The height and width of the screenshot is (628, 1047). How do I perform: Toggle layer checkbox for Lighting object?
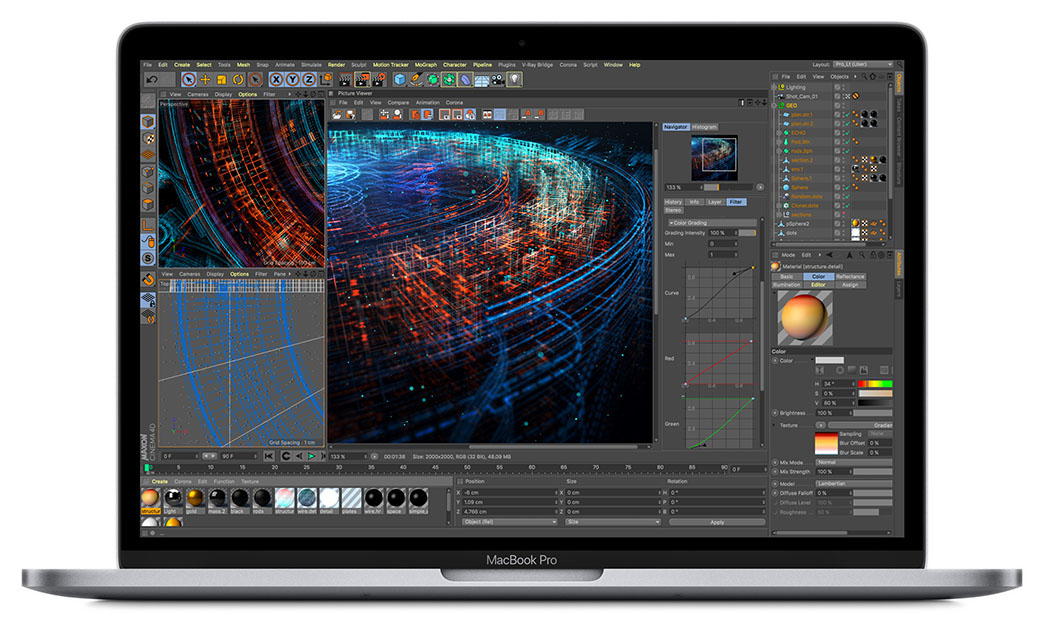(x=837, y=87)
